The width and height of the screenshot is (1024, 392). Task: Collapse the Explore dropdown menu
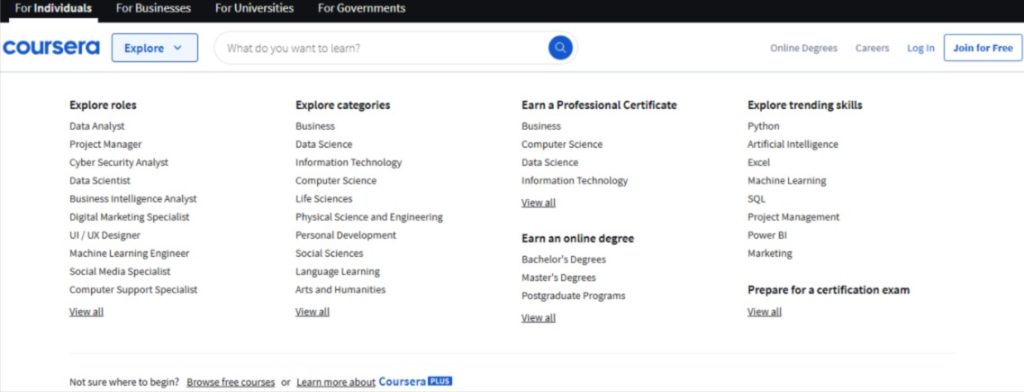coord(155,48)
